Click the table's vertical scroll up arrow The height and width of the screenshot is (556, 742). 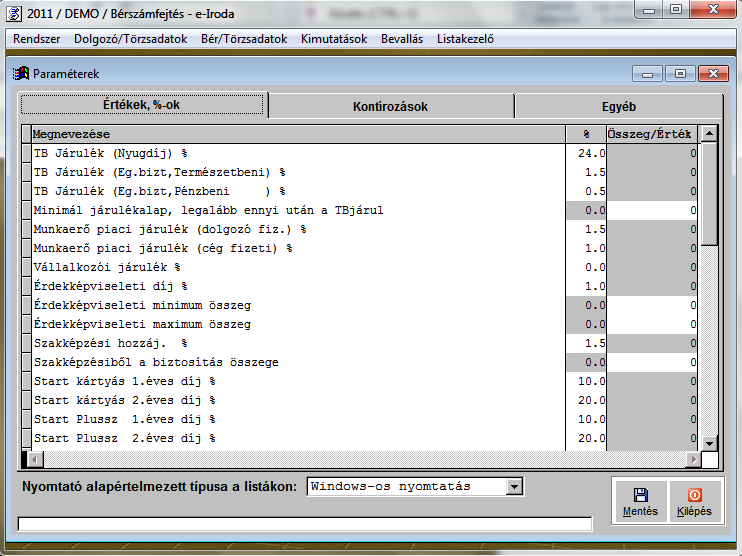tap(709, 133)
